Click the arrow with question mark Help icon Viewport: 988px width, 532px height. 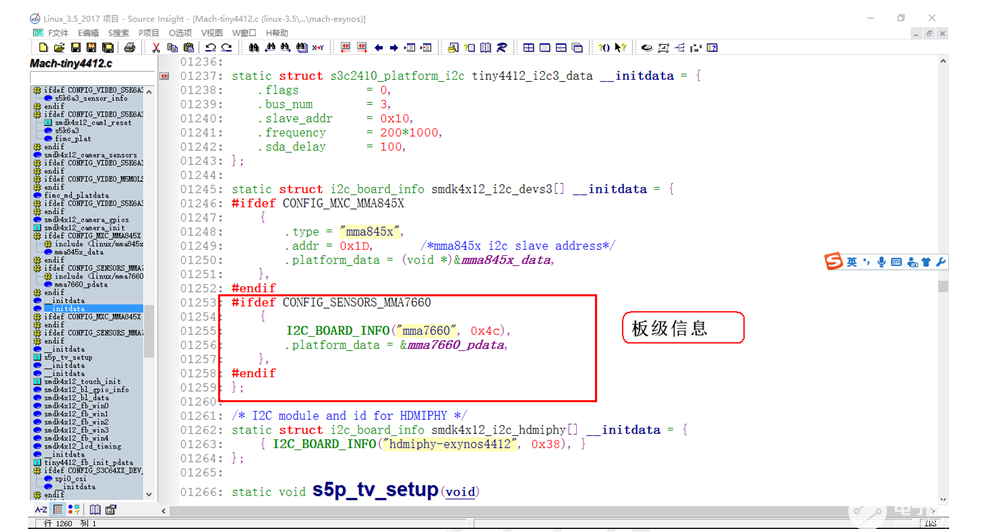pos(620,47)
